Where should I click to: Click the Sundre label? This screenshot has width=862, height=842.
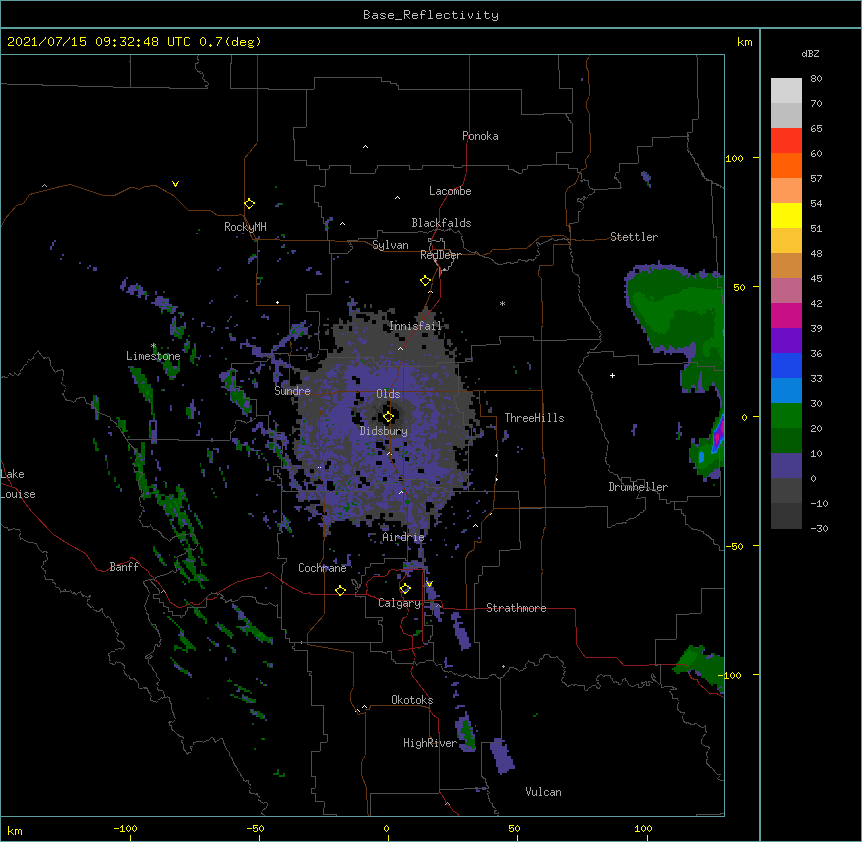tap(292, 391)
